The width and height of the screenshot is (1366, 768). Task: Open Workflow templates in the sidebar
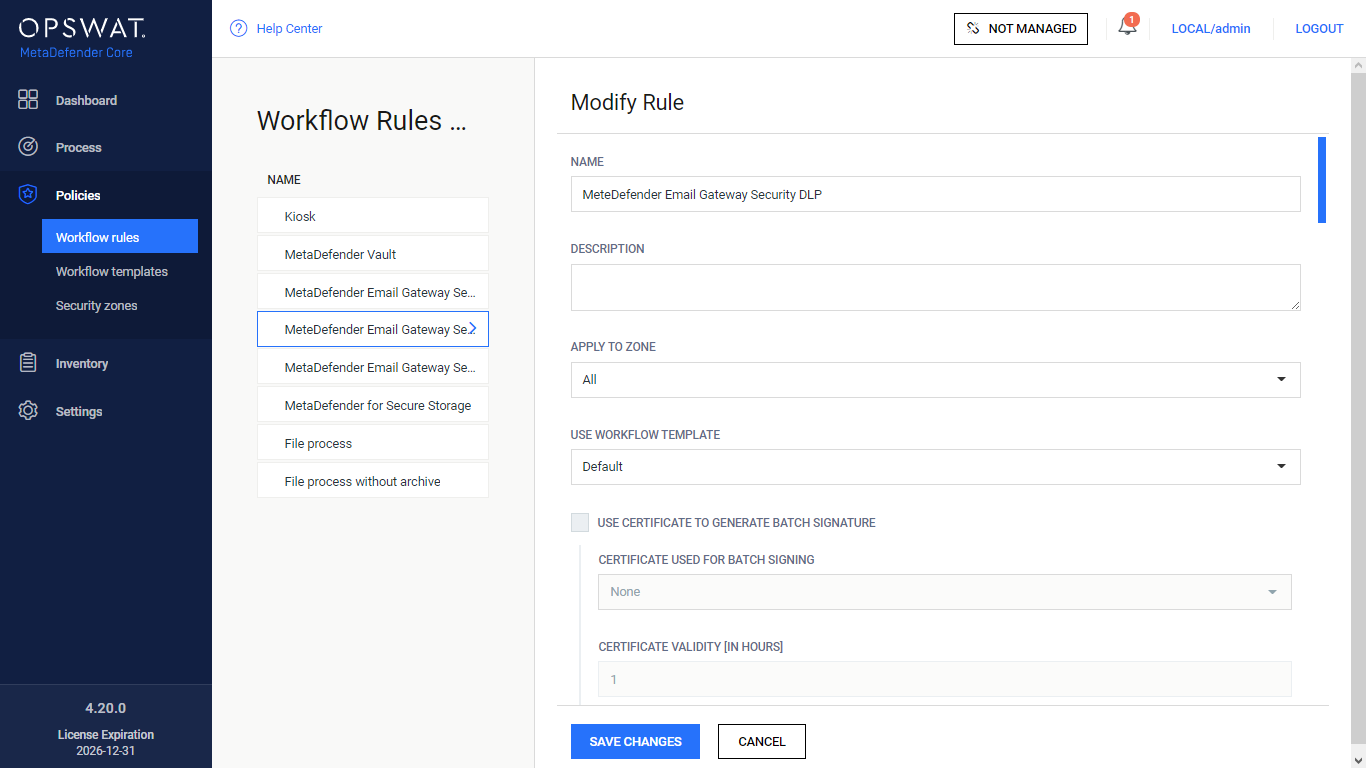(x=112, y=271)
